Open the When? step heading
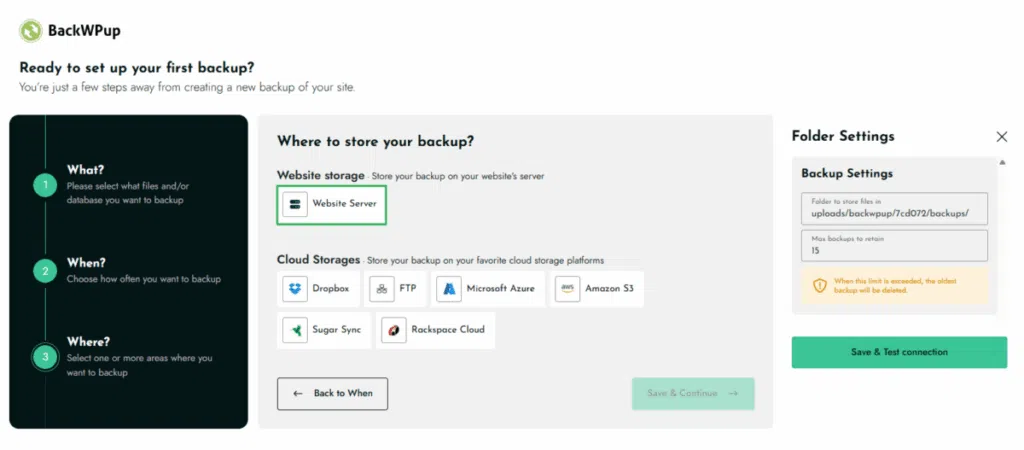Viewport: 1024px width, 450px height. 86,263
